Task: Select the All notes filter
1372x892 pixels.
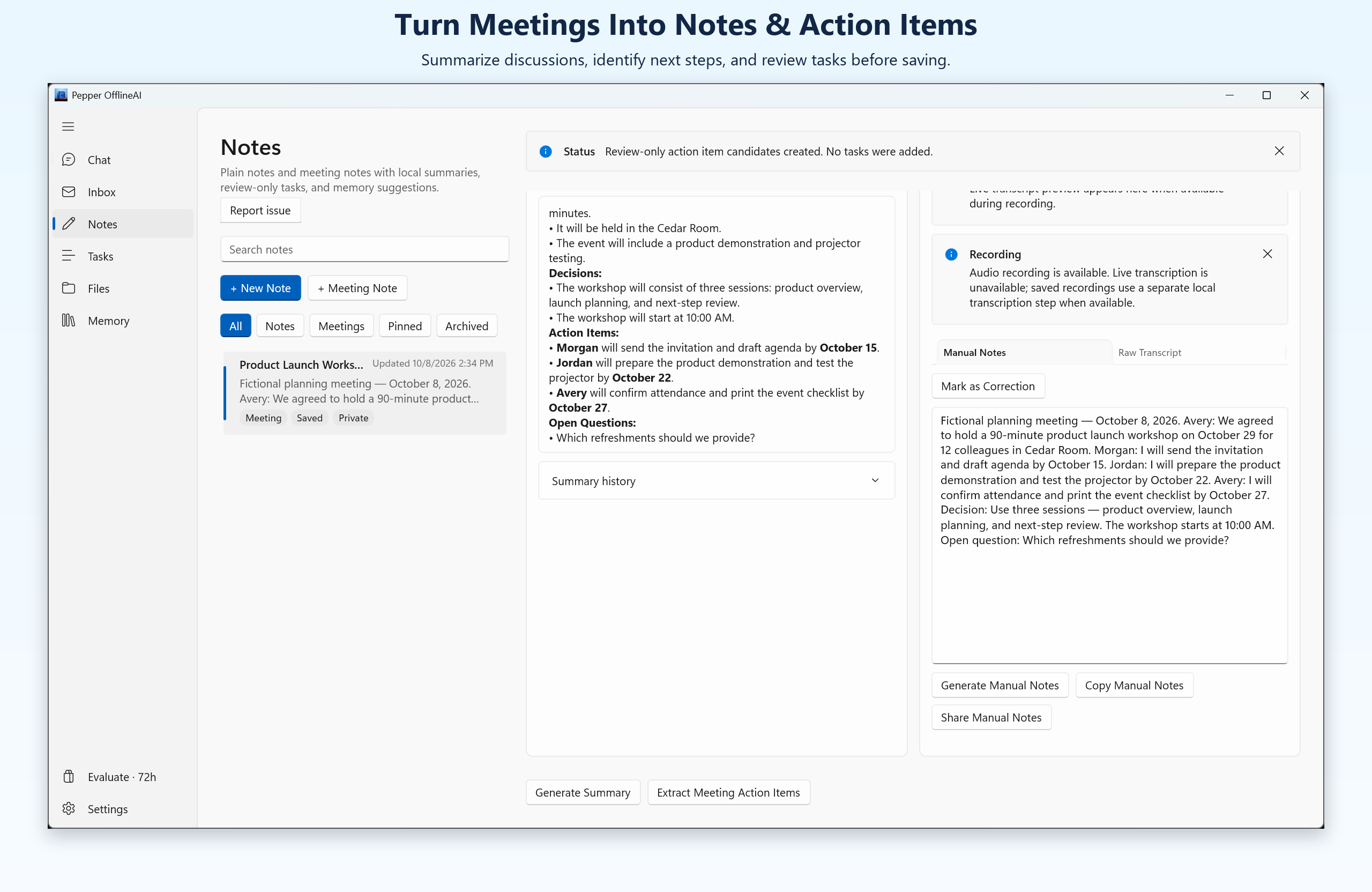Action: point(235,326)
